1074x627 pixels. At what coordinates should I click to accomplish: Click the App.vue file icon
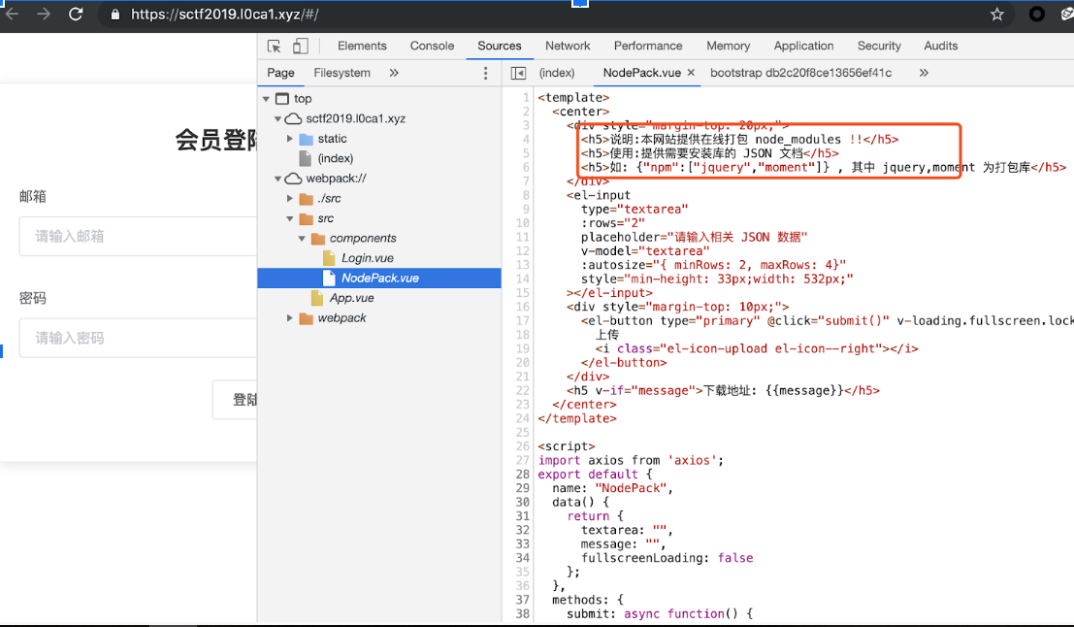[316, 298]
